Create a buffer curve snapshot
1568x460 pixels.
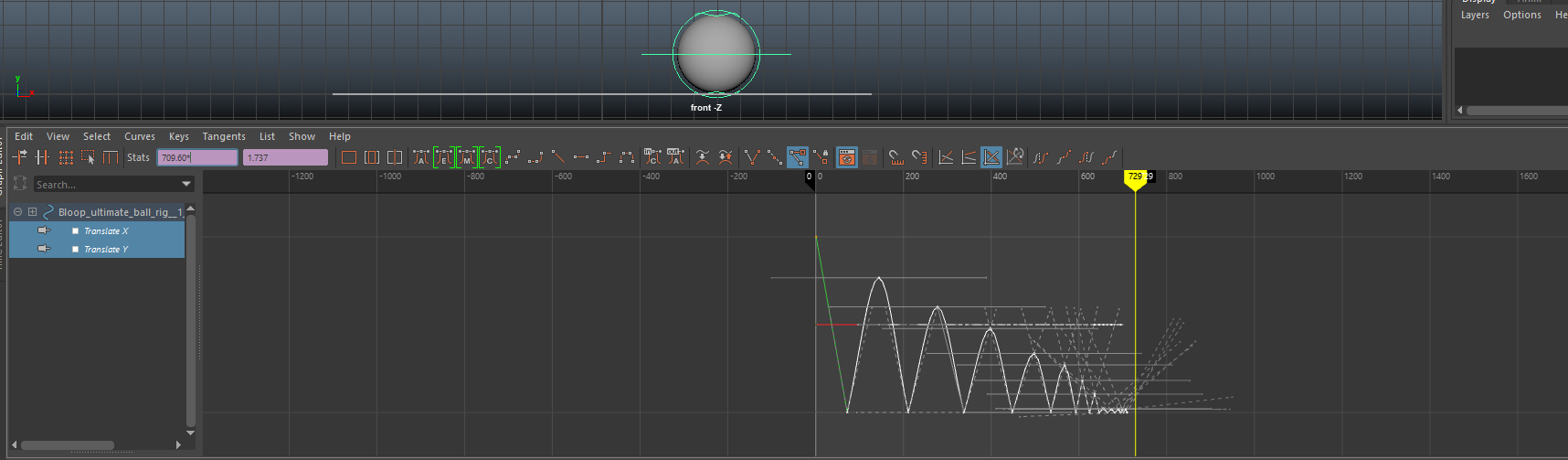(702, 157)
